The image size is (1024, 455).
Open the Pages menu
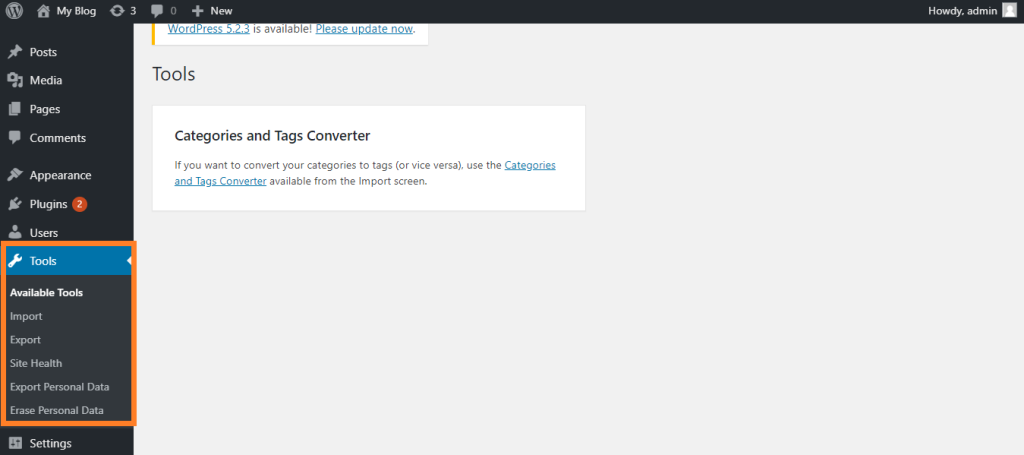[x=45, y=109]
